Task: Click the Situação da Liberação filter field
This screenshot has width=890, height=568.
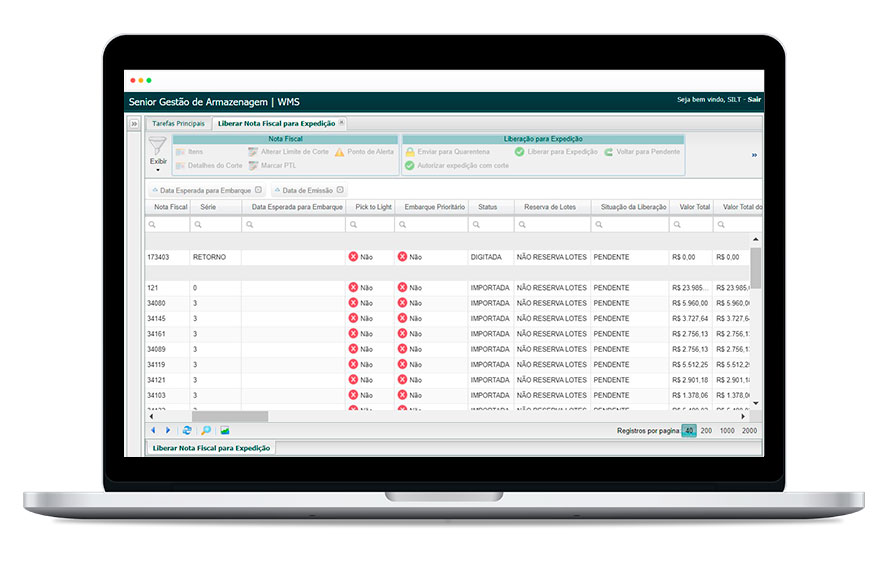Action: (x=630, y=225)
